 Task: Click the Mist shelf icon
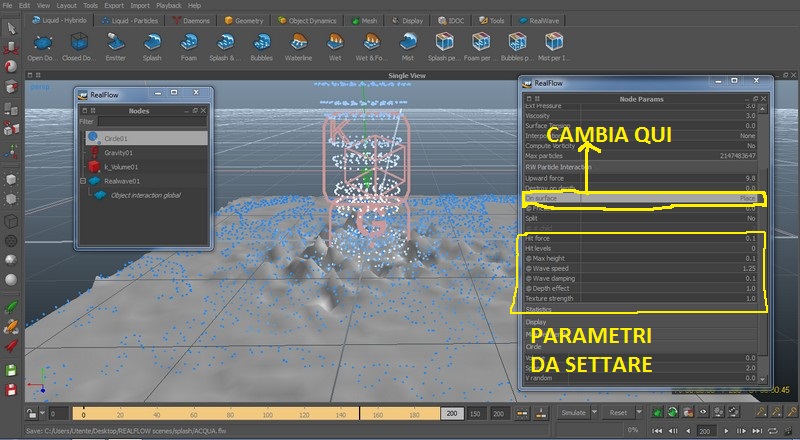(408, 42)
